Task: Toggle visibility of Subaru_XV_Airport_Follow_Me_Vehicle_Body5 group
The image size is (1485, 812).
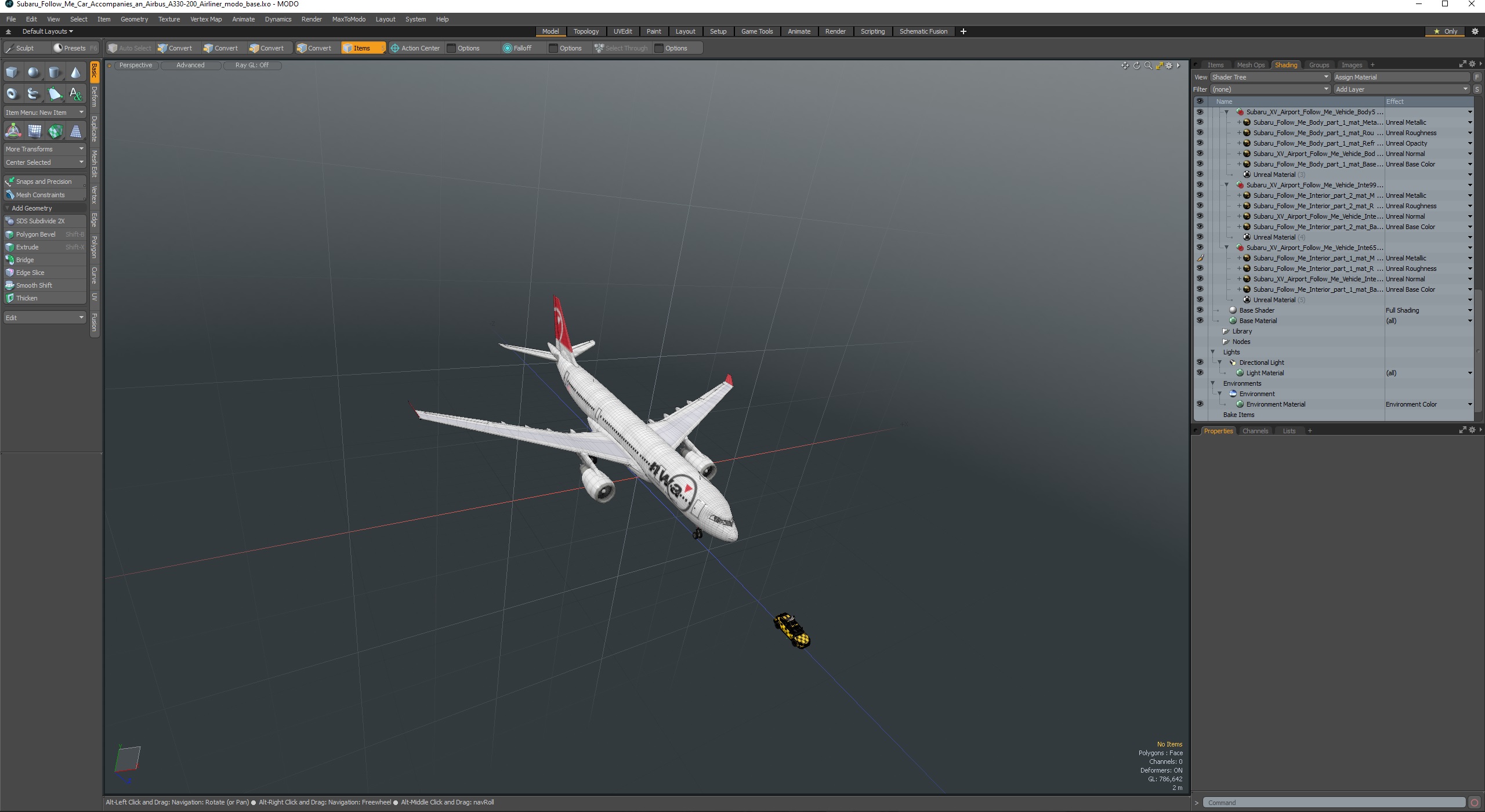Action: click(x=1200, y=112)
